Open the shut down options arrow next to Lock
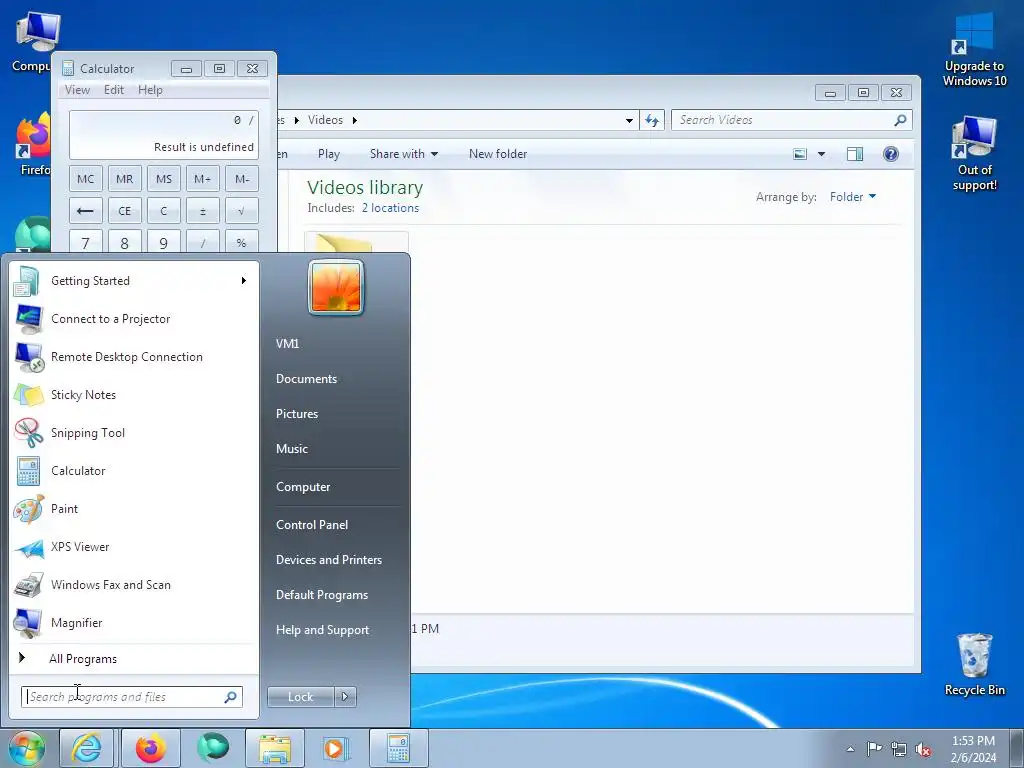Image resolution: width=1024 pixels, height=768 pixels. (x=345, y=697)
